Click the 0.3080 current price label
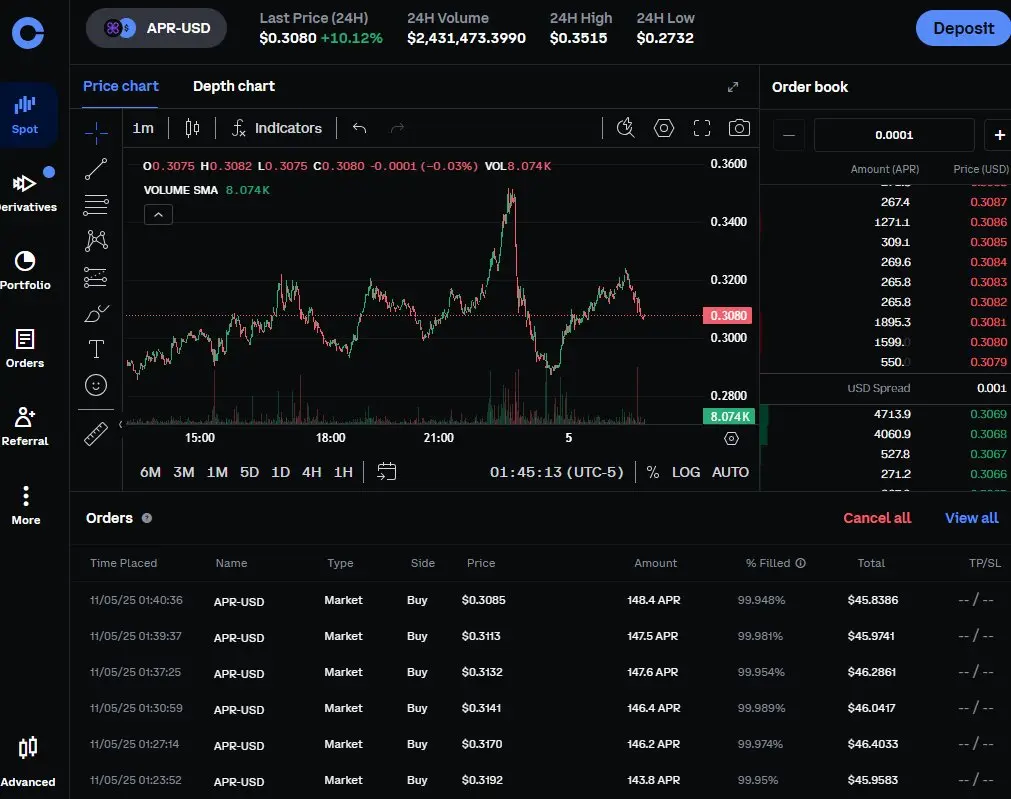Viewport: 1011px width, 799px height. click(x=728, y=315)
